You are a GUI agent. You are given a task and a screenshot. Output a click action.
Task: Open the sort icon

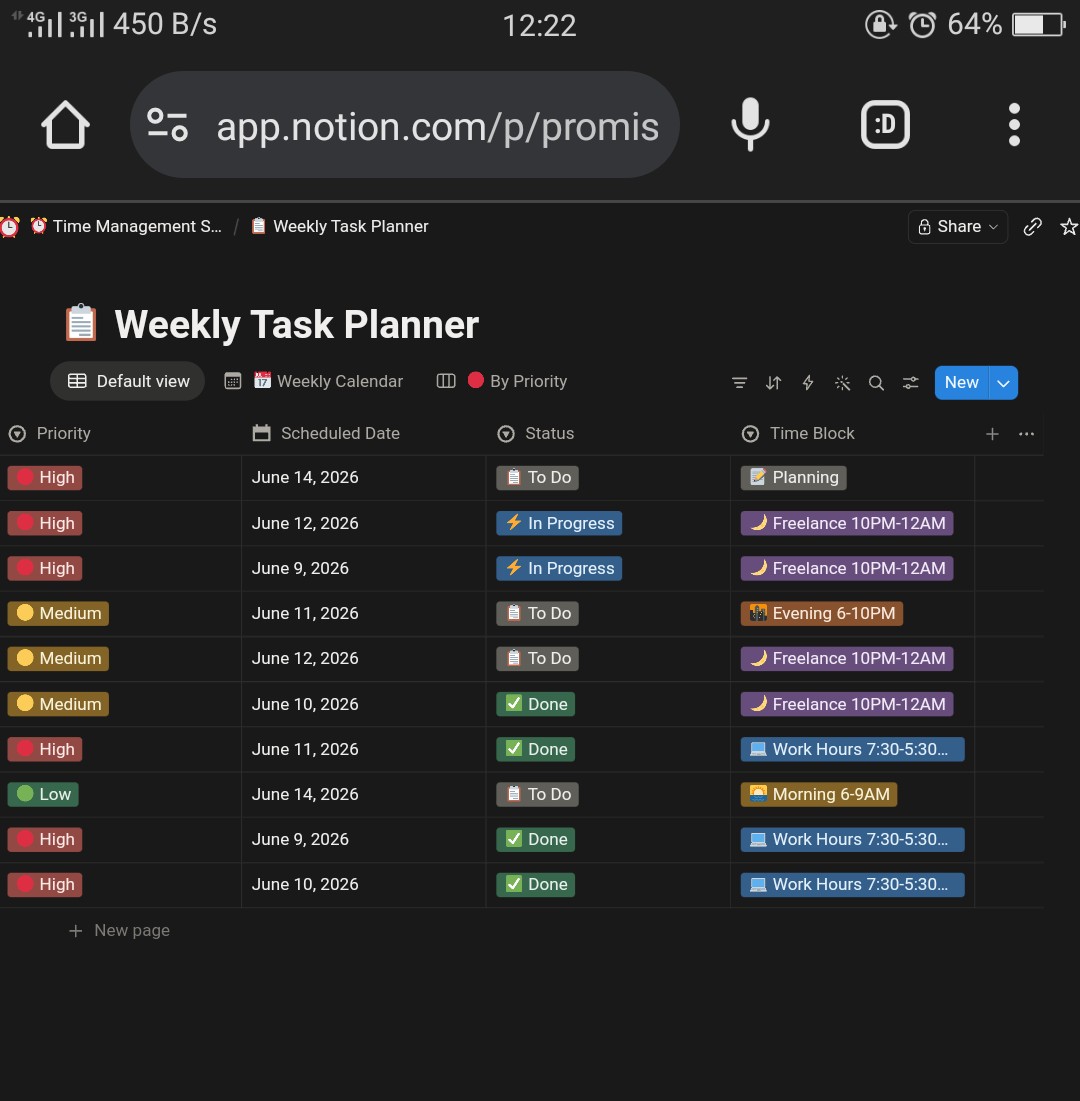773,383
